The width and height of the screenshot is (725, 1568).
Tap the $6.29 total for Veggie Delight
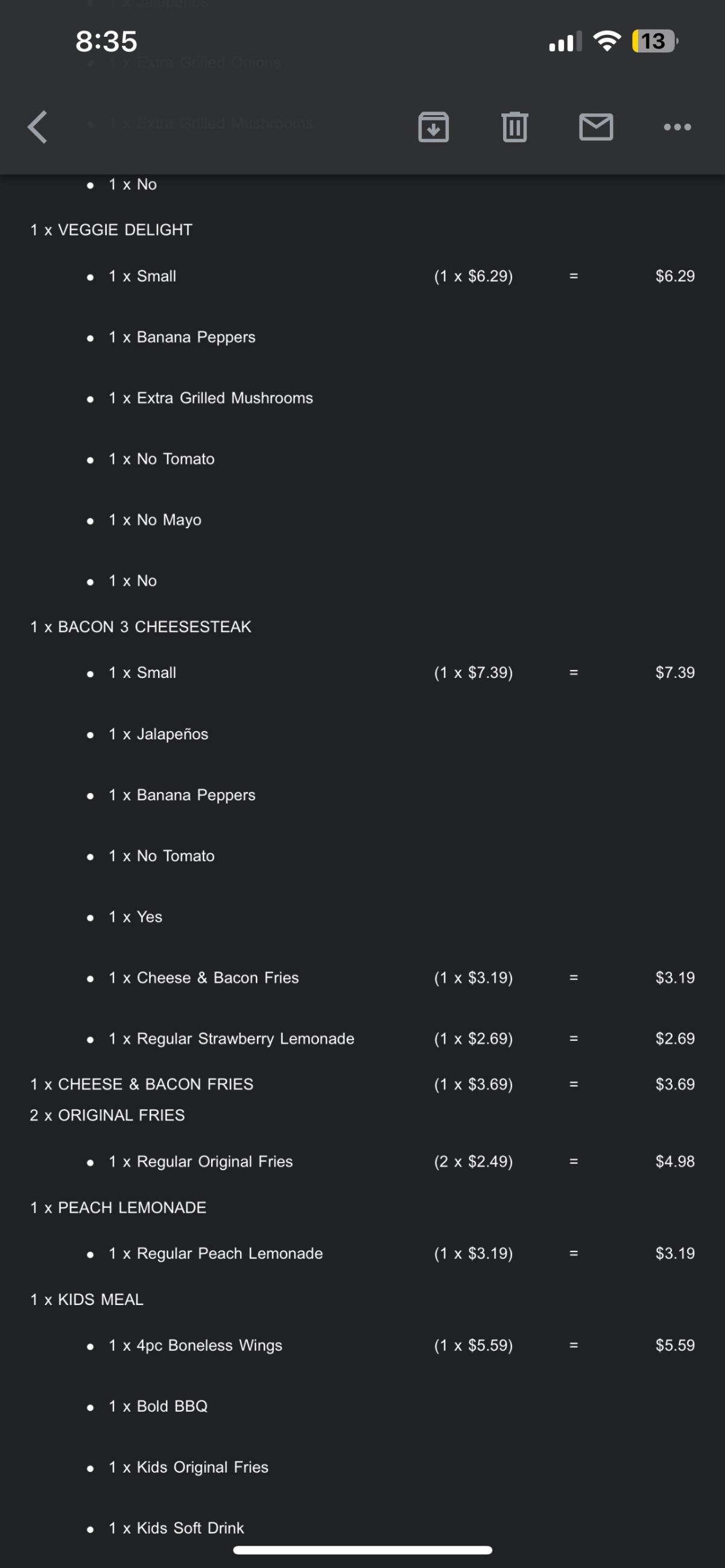[674, 276]
